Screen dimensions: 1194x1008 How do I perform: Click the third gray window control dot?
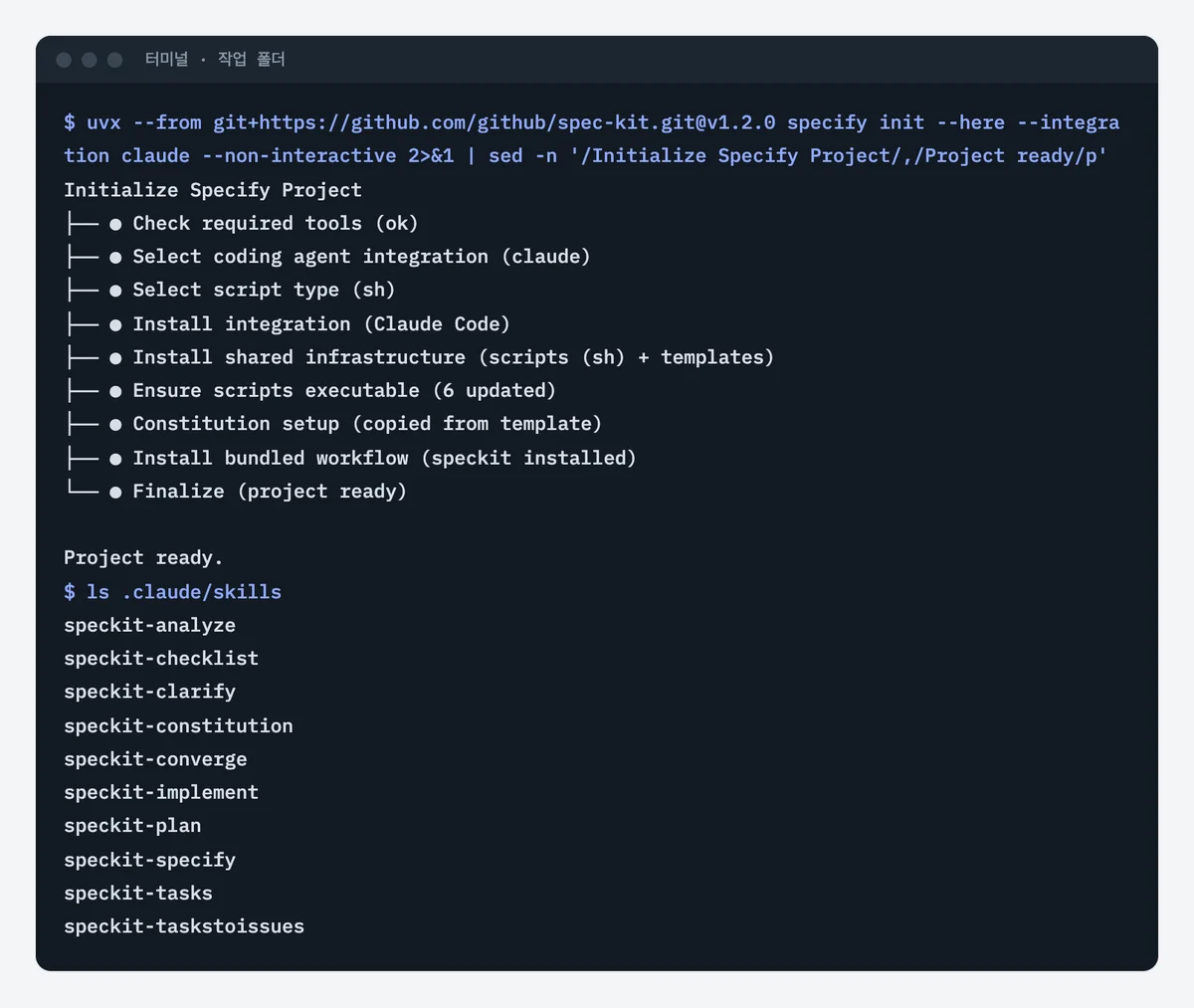[x=114, y=60]
